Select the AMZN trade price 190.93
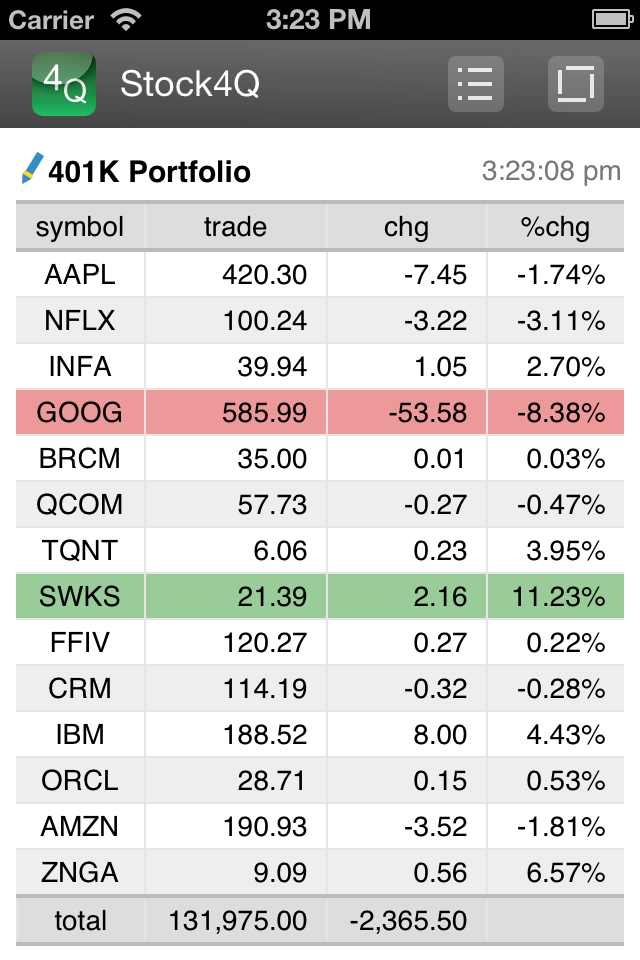The image size is (640, 960). click(265, 827)
